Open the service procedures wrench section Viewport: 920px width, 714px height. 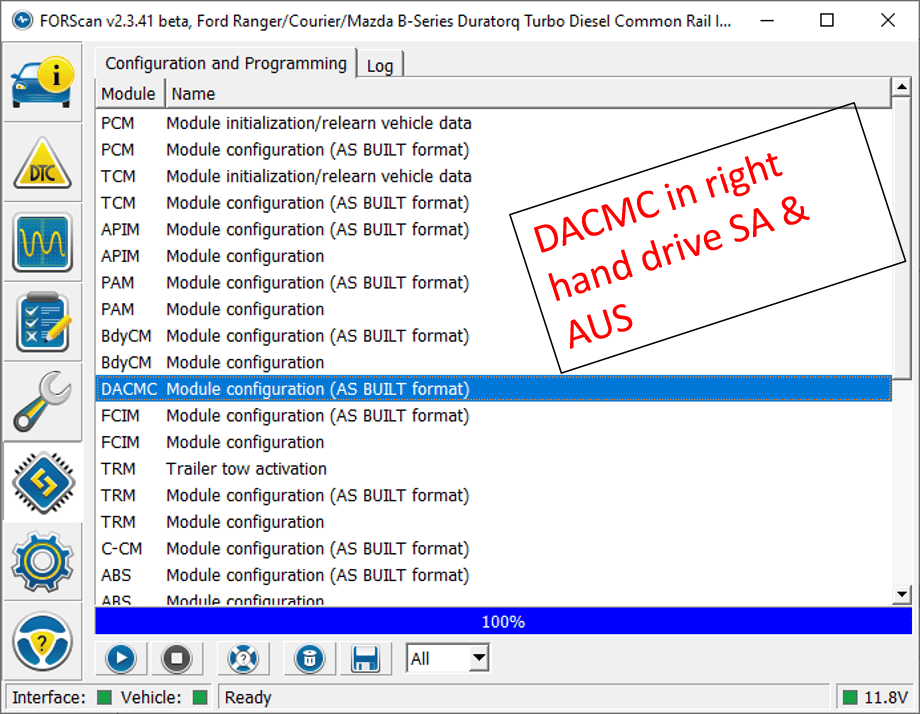point(43,401)
